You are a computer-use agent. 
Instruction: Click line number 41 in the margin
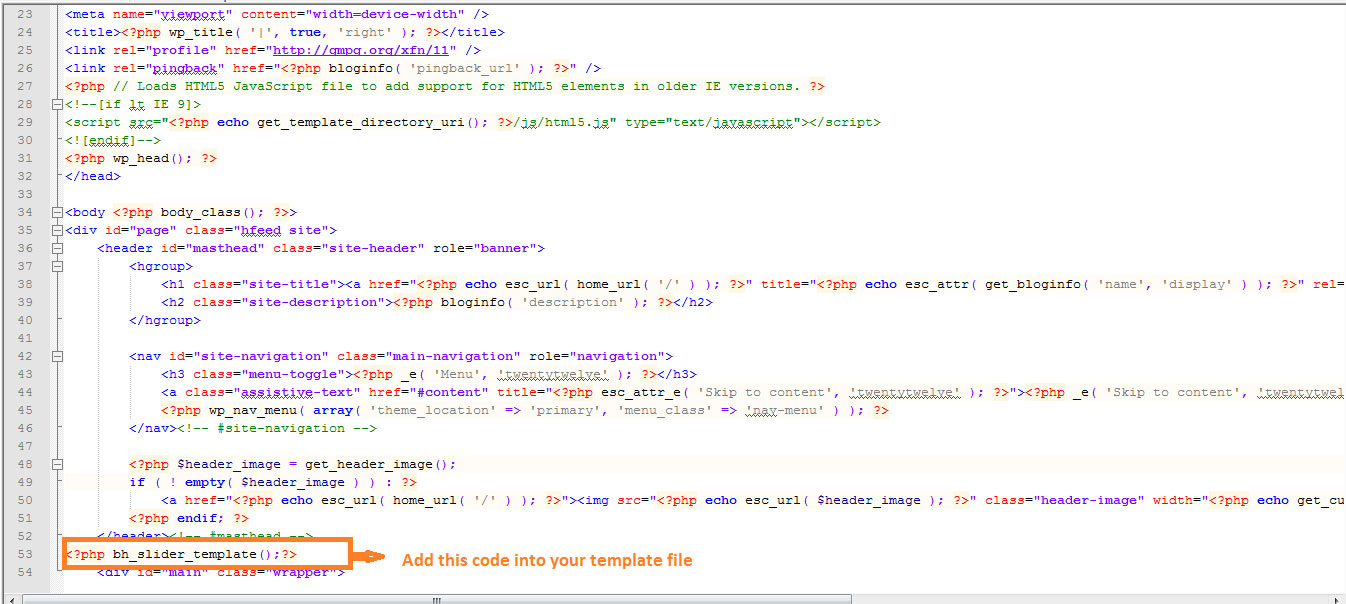click(25, 338)
